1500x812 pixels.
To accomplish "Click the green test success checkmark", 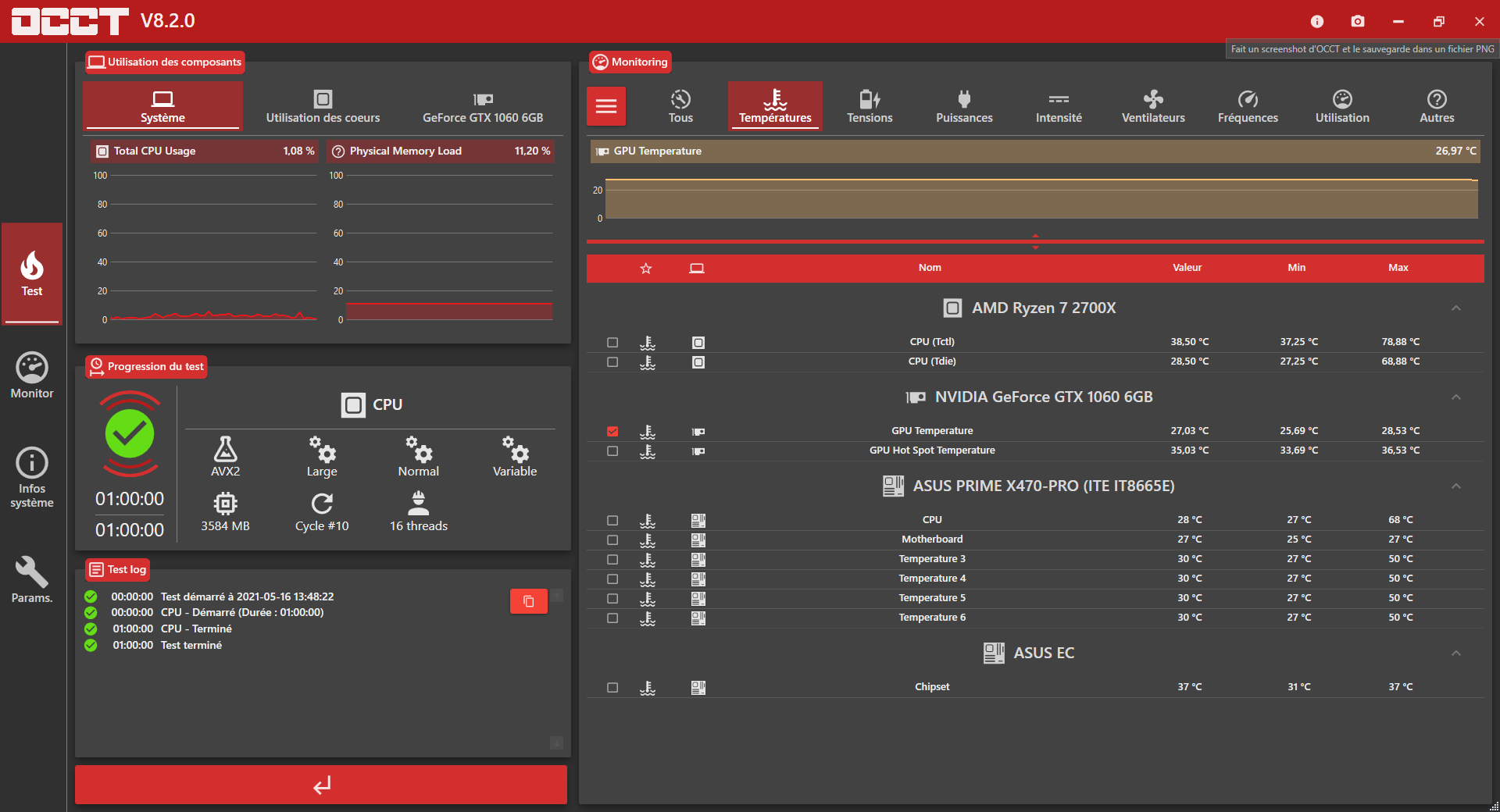I will pyautogui.click(x=130, y=433).
